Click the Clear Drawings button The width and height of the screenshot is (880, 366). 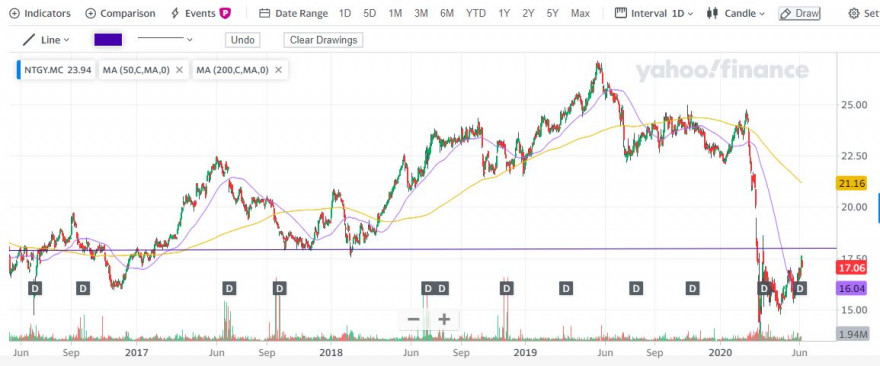pos(323,40)
